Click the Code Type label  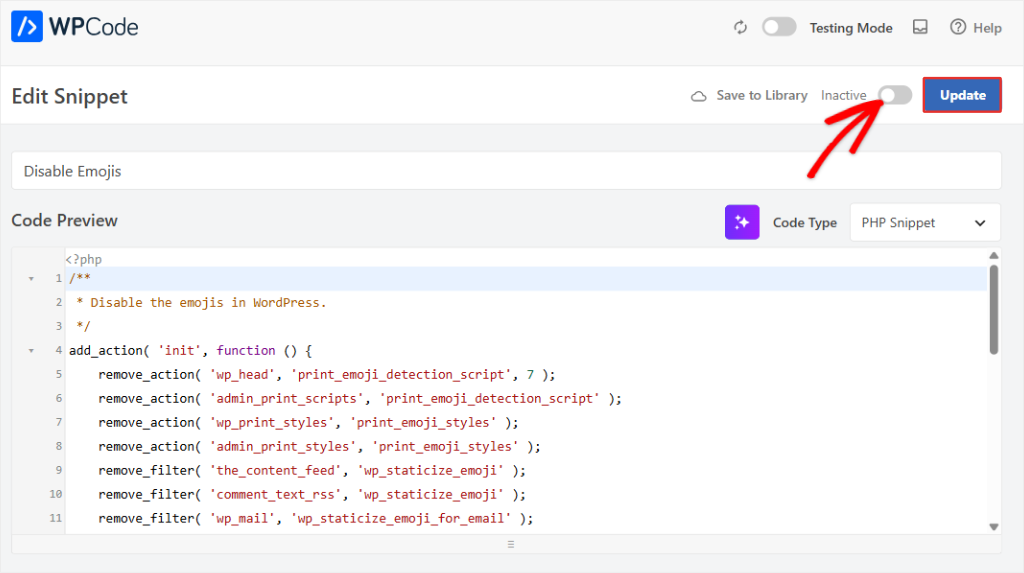805,223
